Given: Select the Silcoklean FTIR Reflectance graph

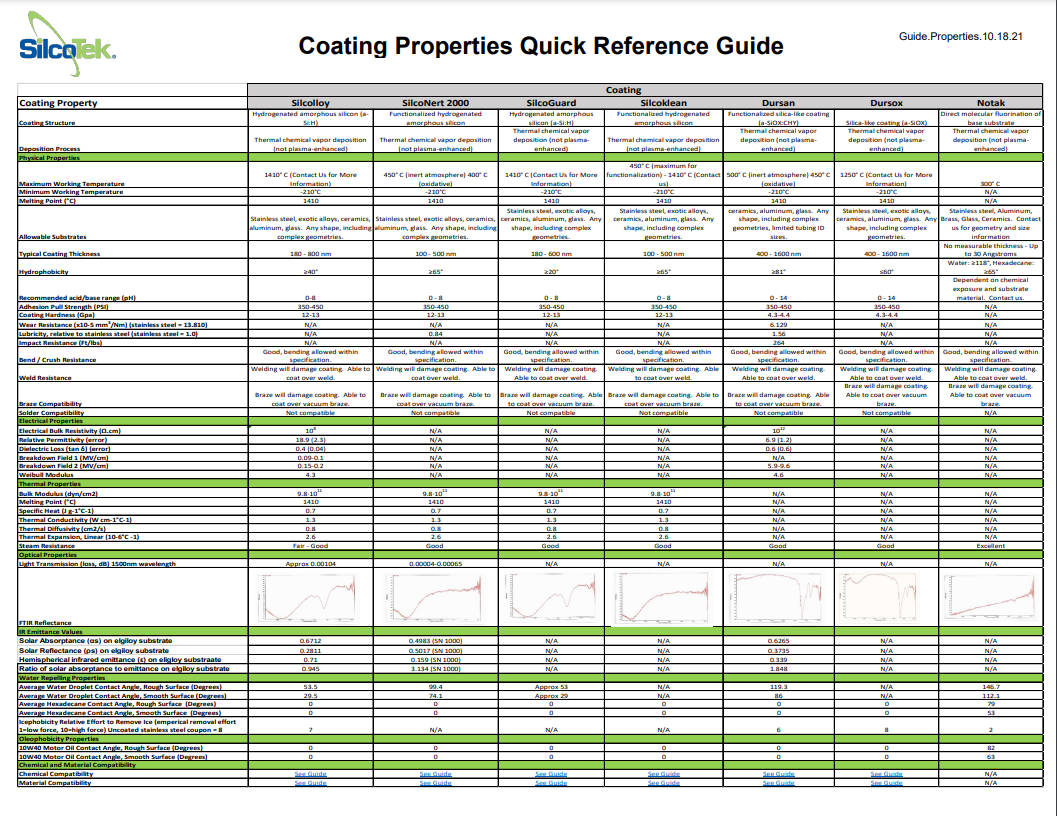Looking at the screenshot, I should [x=663, y=598].
